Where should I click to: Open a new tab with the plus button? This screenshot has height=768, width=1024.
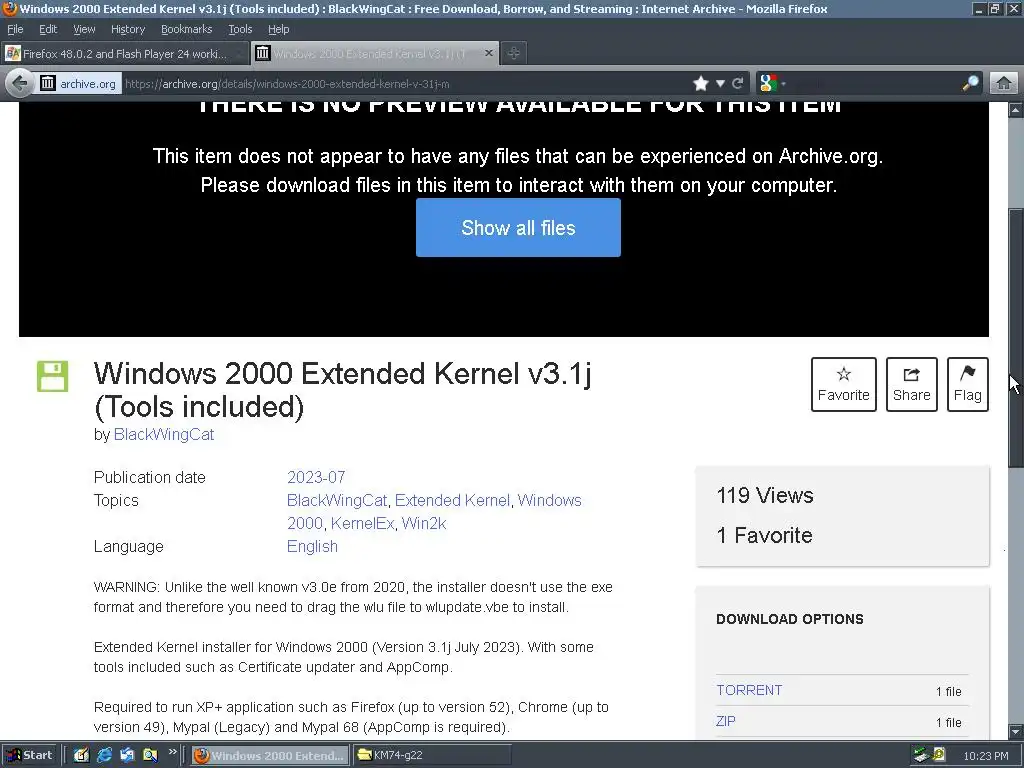coord(514,54)
